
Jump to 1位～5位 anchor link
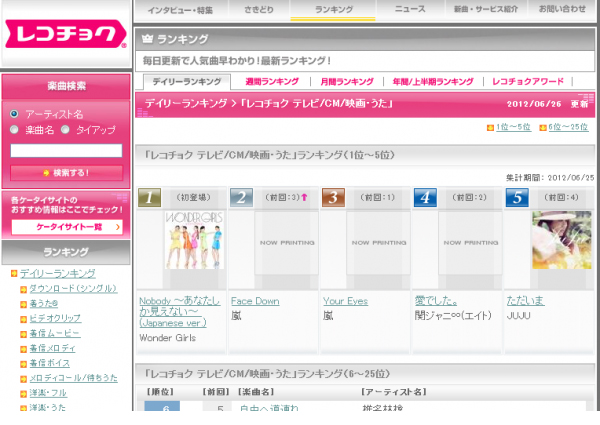click(513, 127)
